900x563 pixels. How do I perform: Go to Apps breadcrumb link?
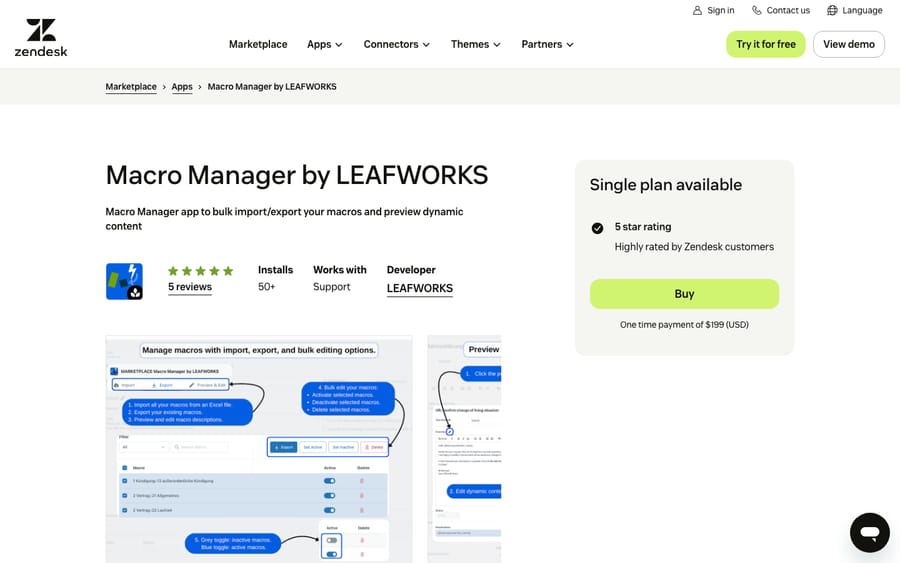click(x=182, y=87)
